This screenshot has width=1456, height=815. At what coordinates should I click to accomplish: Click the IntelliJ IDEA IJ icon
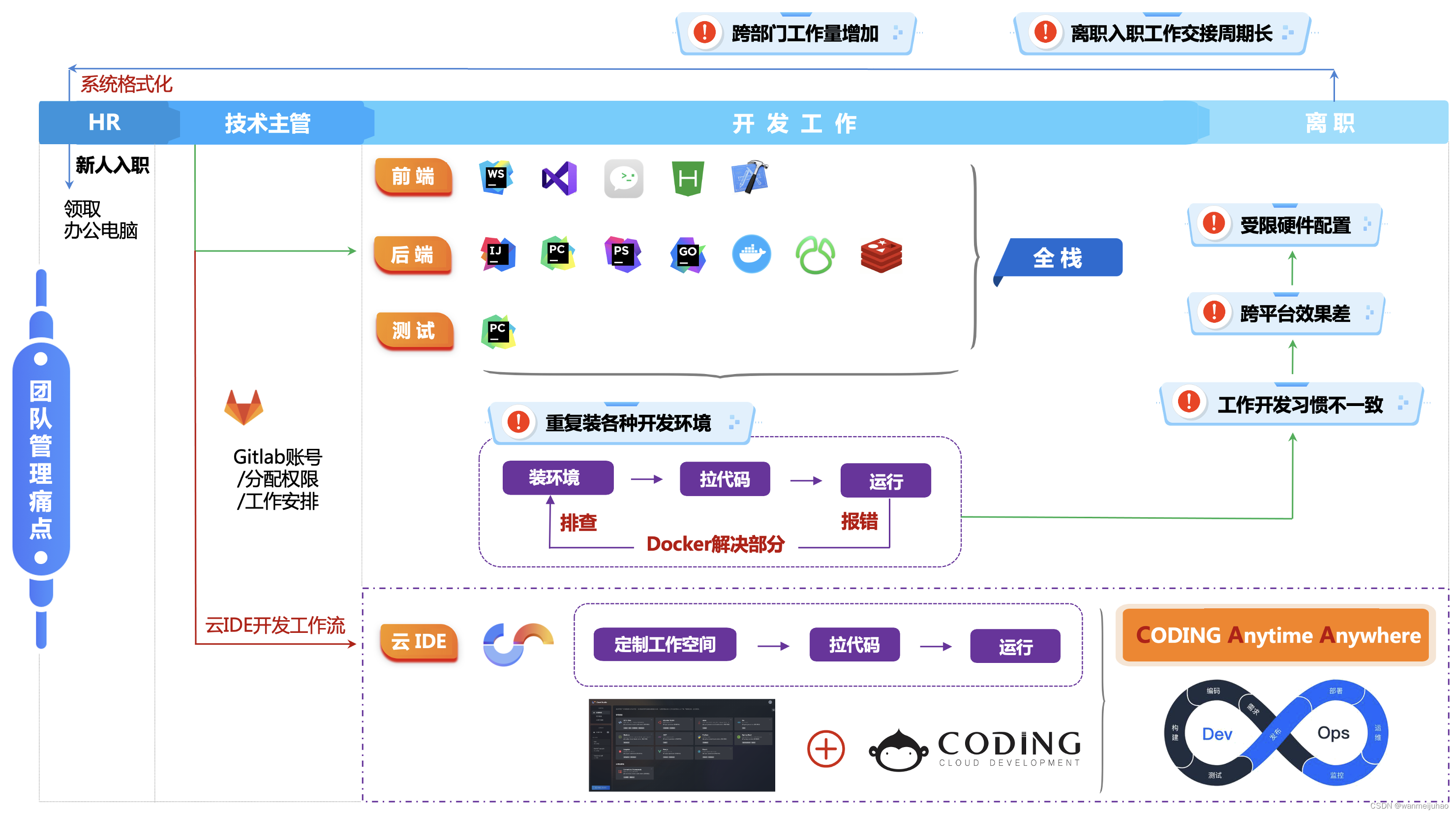click(x=498, y=254)
